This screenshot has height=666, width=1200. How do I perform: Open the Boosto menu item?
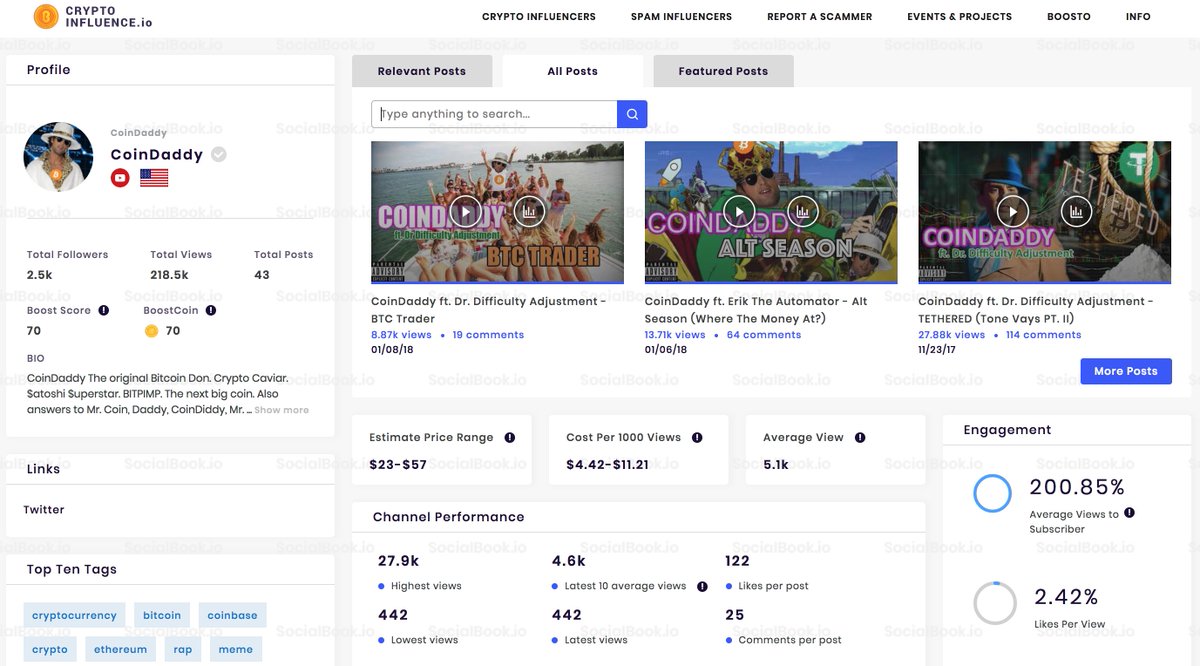pyautogui.click(x=1068, y=17)
